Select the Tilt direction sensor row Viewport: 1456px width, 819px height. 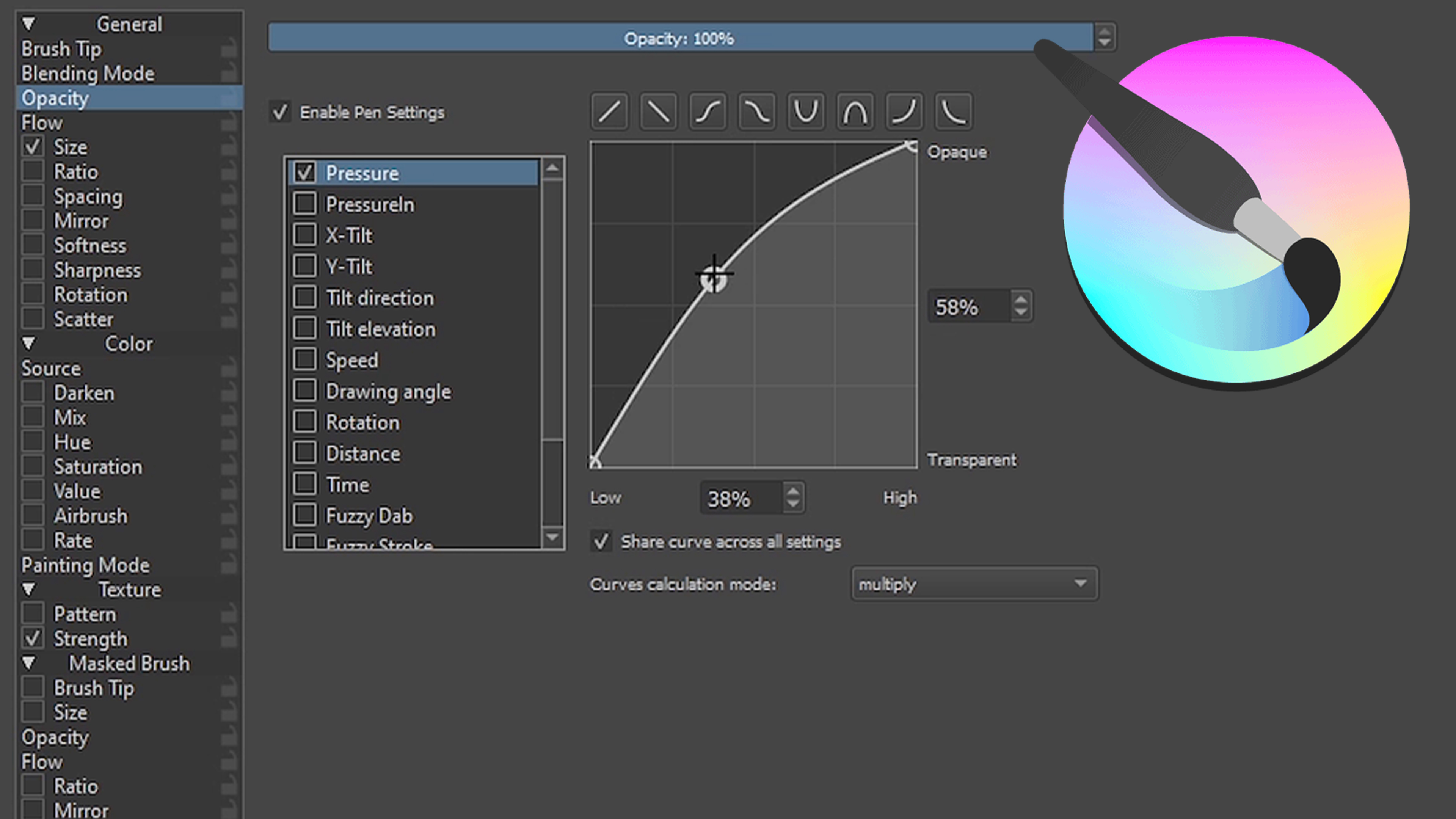[x=380, y=298]
